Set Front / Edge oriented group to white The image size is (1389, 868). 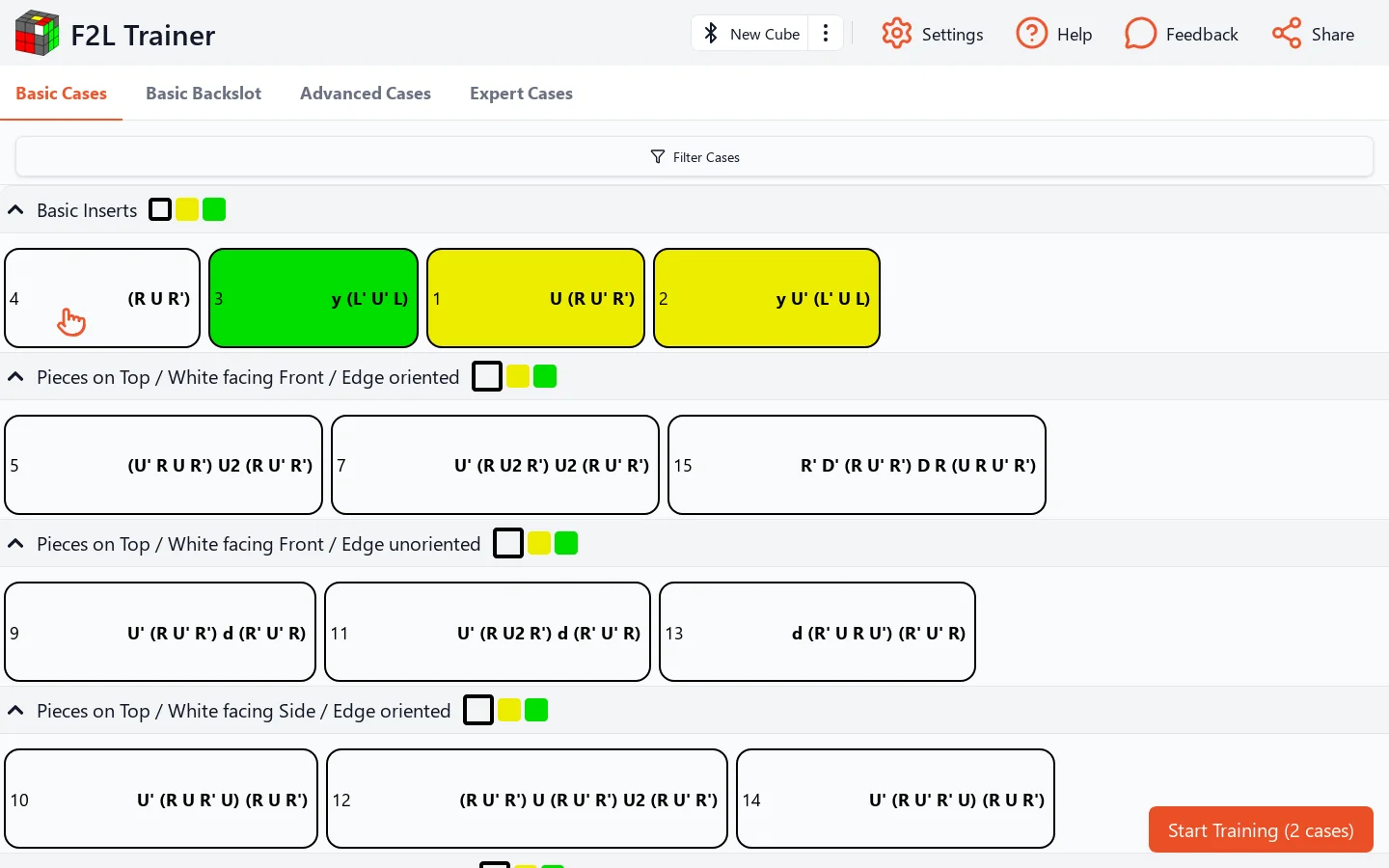click(x=487, y=376)
